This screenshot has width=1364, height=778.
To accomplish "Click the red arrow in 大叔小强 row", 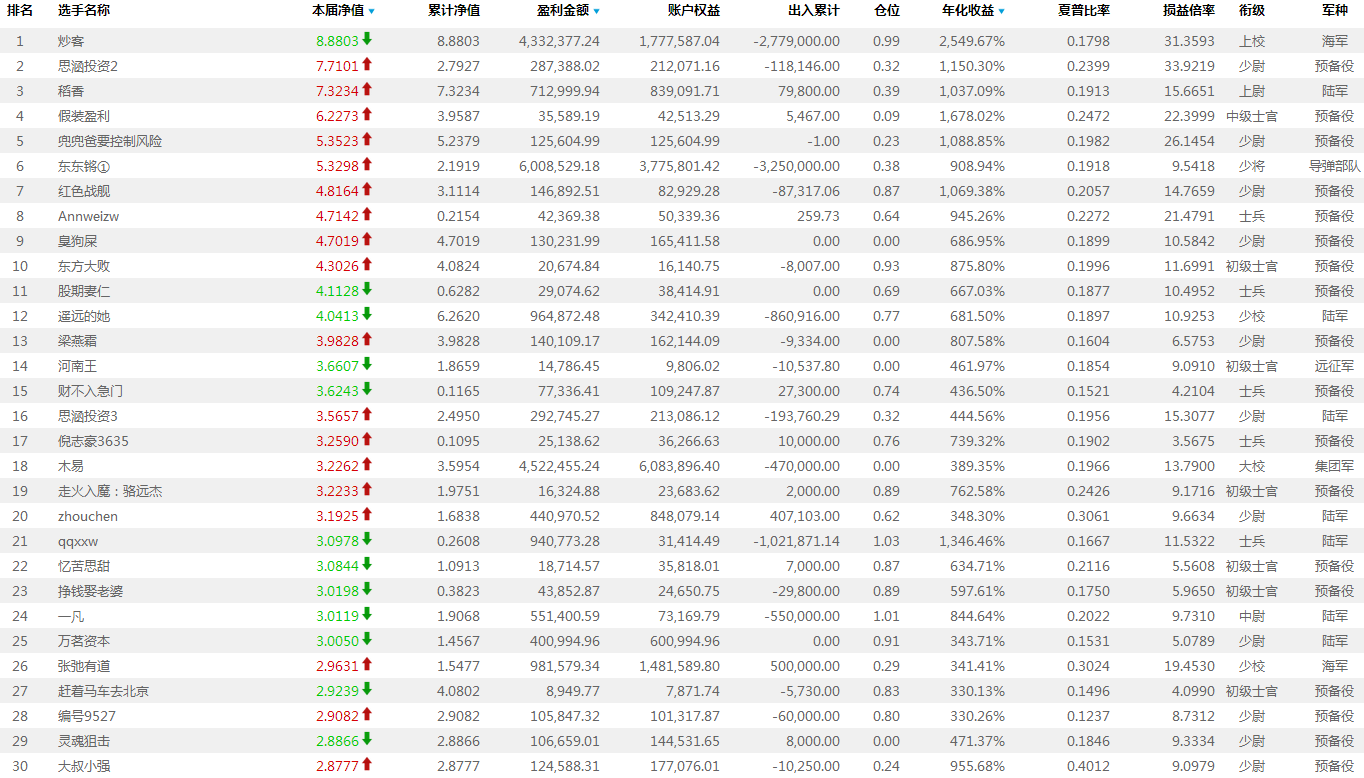I will coord(367,764).
